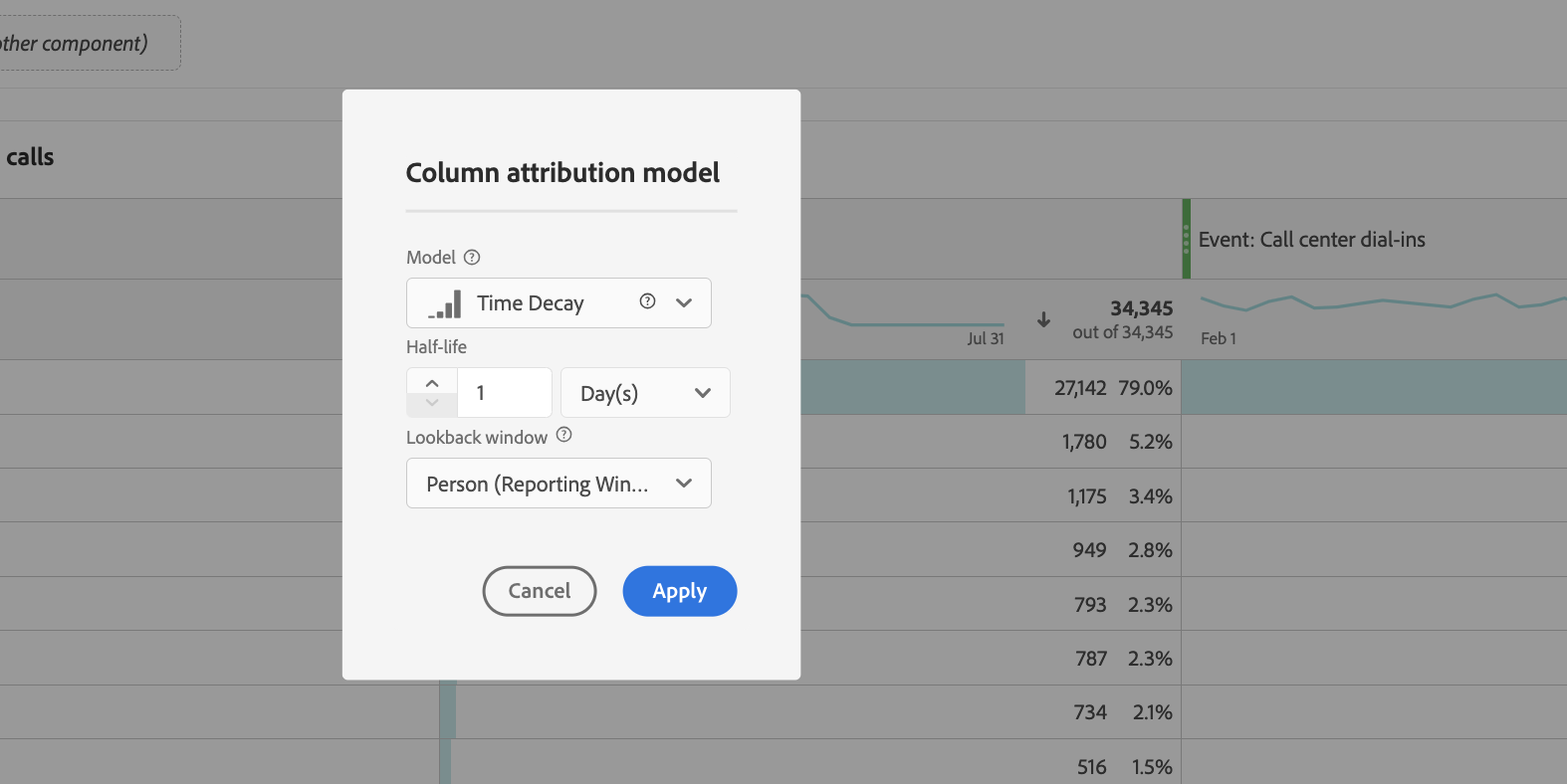The width and height of the screenshot is (1567, 784).
Task: Click the 787 table cell
Action: [x=1091, y=659]
